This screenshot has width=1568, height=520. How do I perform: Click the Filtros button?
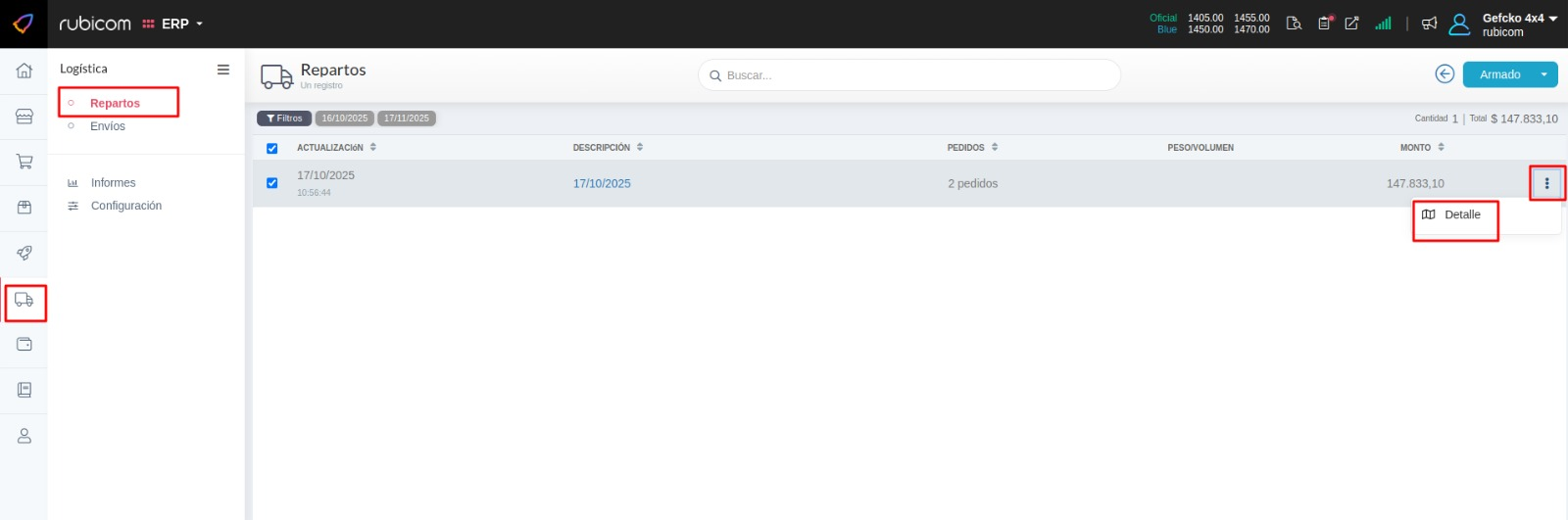tap(284, 118)
